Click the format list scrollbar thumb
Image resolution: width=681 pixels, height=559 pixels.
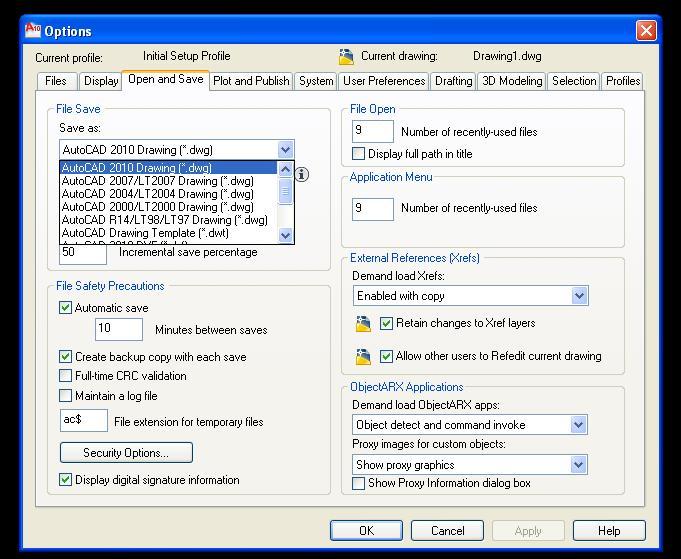pos(285,192)
